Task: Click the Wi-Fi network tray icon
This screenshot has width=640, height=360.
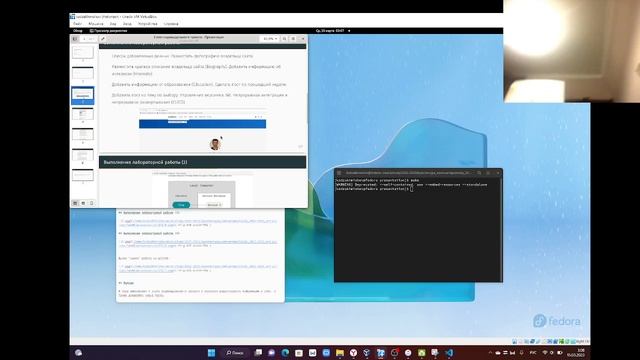Action: tap(544, 353)
